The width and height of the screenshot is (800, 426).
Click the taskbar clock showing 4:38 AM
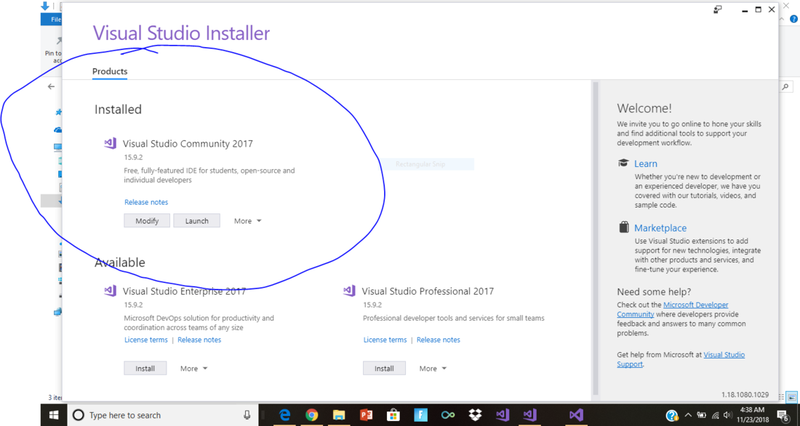(752, 415)
